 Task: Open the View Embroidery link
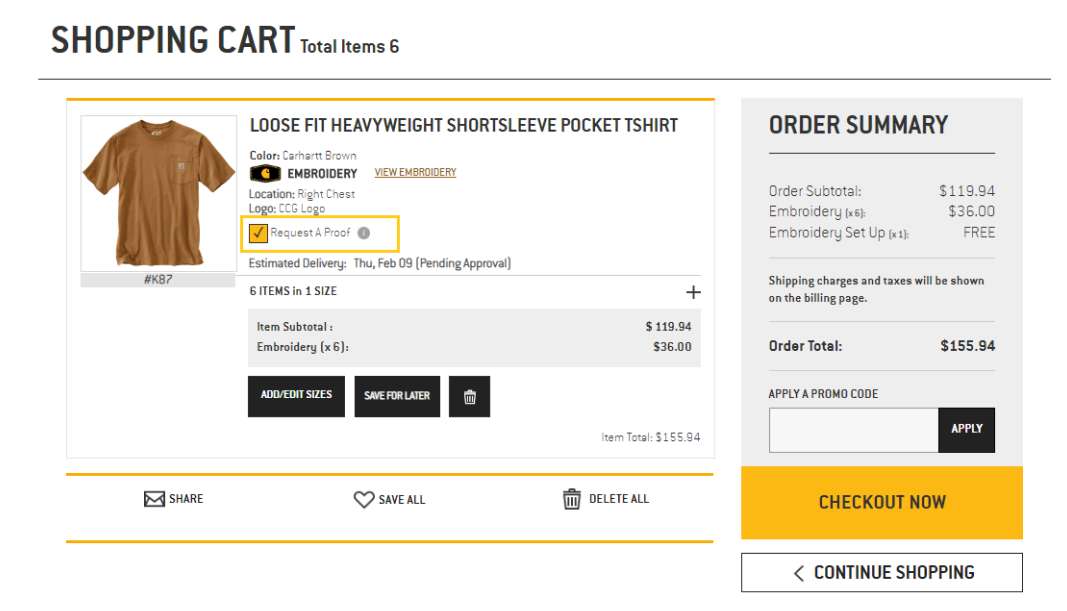click(415, 173)
